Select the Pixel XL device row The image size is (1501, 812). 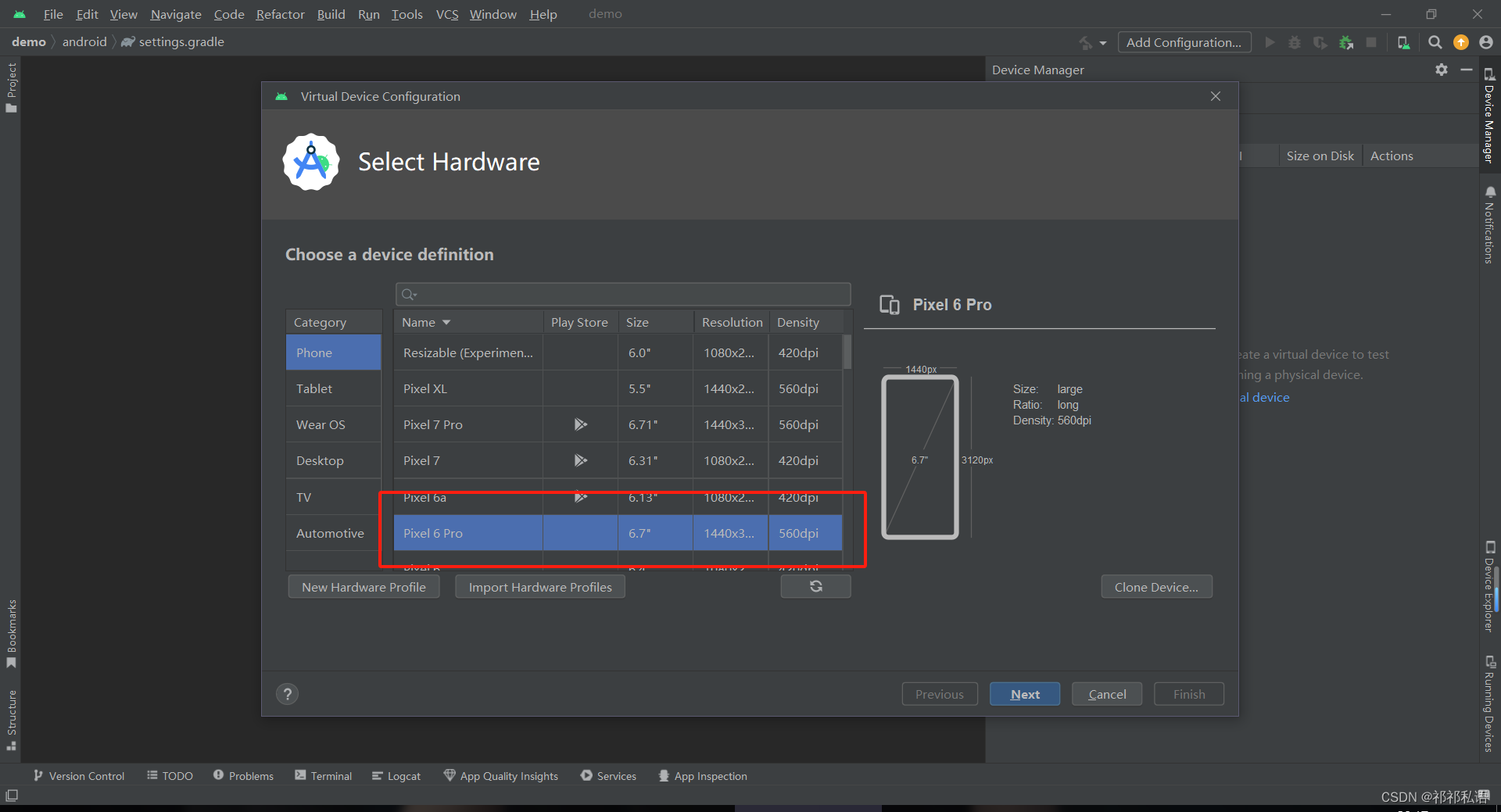pos(618,388)
